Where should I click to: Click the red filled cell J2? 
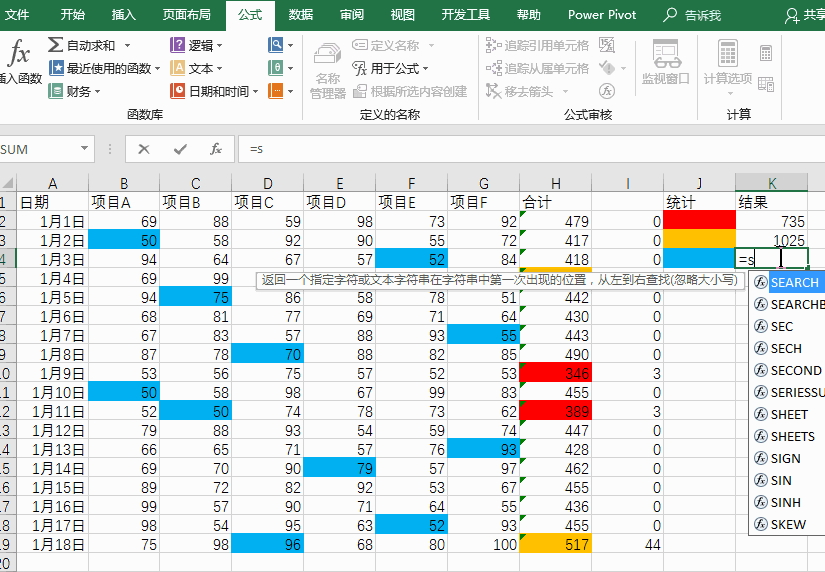tap(699, 220)
